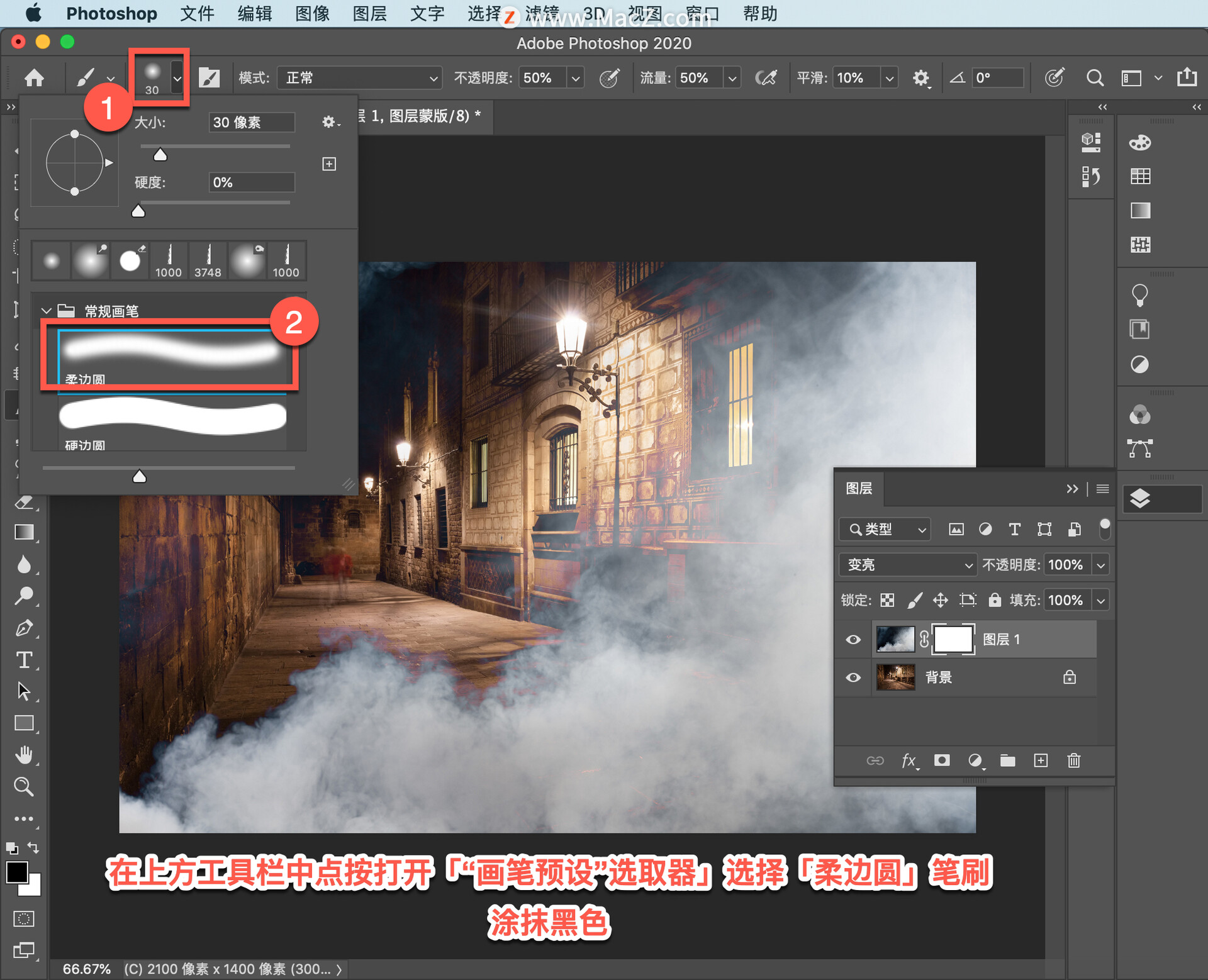Click the Search magnifier icon
Image resolution: width=1208 pixels, height=980 pixels.
point(1095,78)
